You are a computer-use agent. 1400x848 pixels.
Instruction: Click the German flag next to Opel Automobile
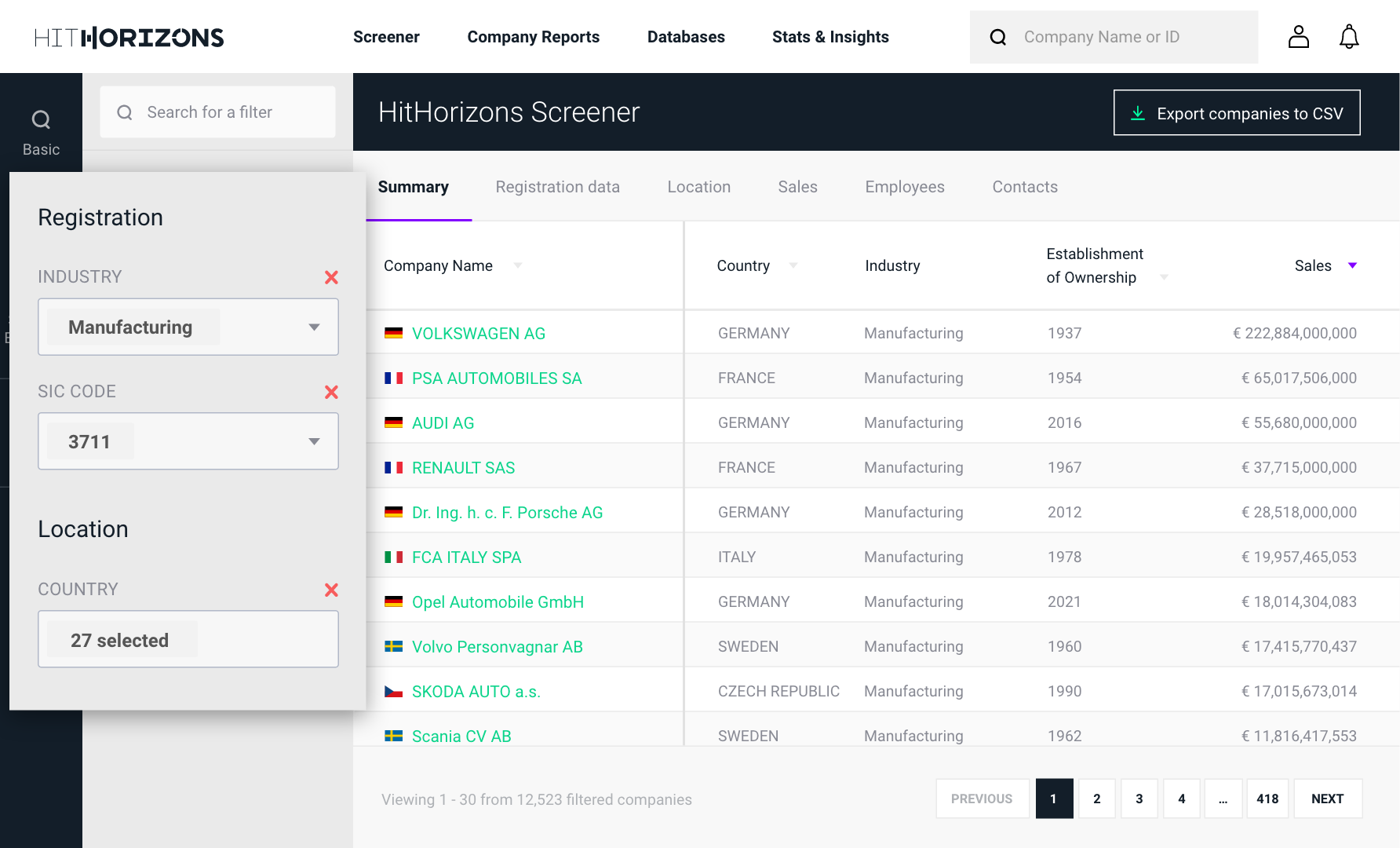point(393,601)
